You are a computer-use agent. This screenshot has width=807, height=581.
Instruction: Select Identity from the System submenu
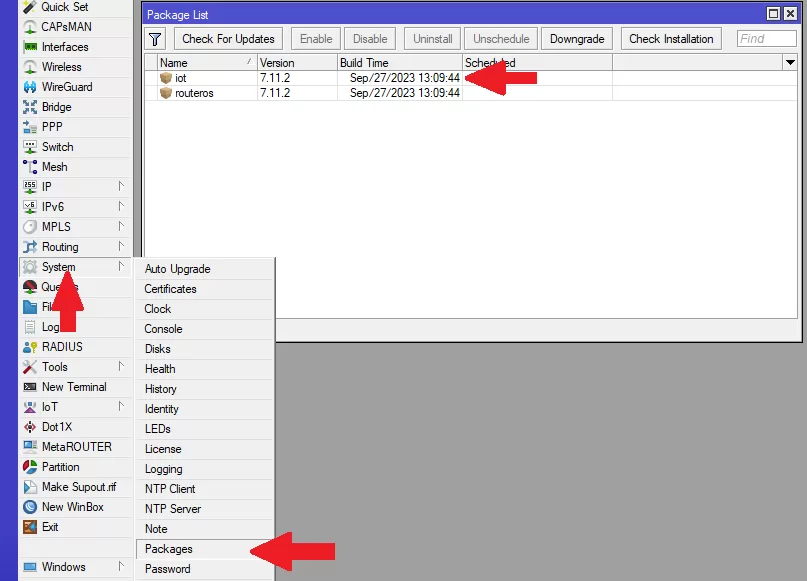click(204, 409)
